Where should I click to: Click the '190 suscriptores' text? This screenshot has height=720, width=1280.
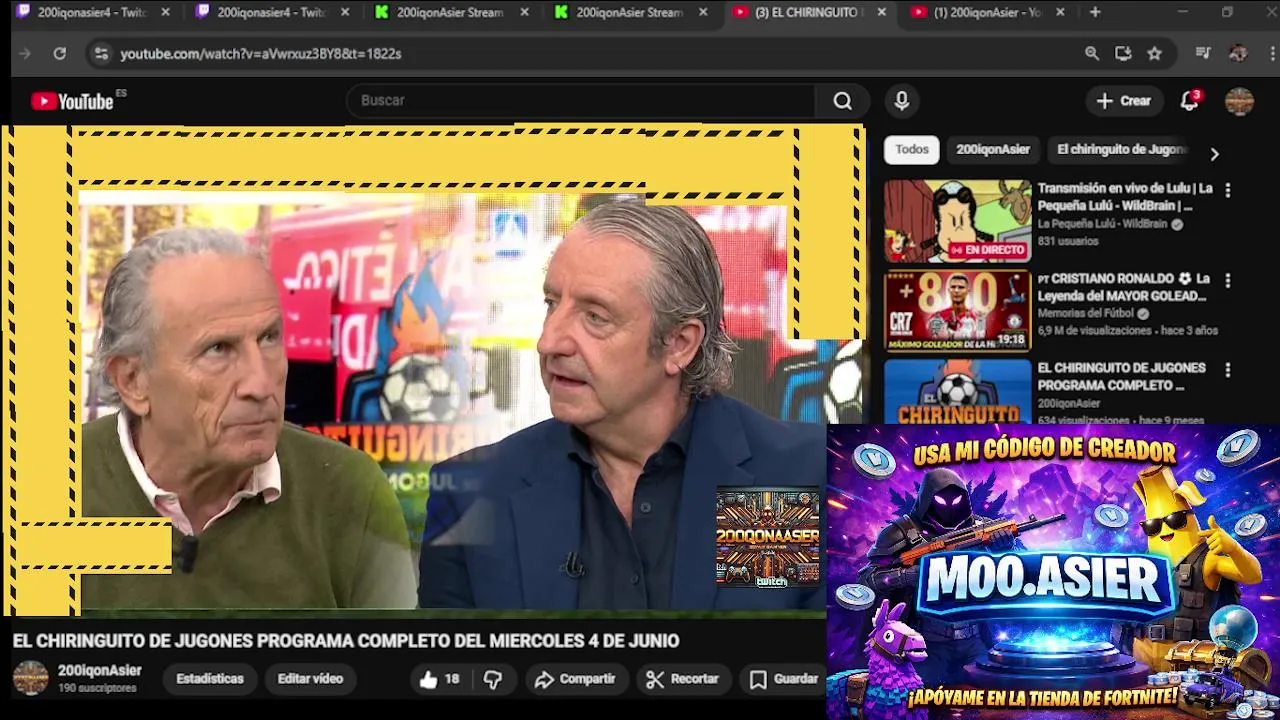(x=97, y=689)
